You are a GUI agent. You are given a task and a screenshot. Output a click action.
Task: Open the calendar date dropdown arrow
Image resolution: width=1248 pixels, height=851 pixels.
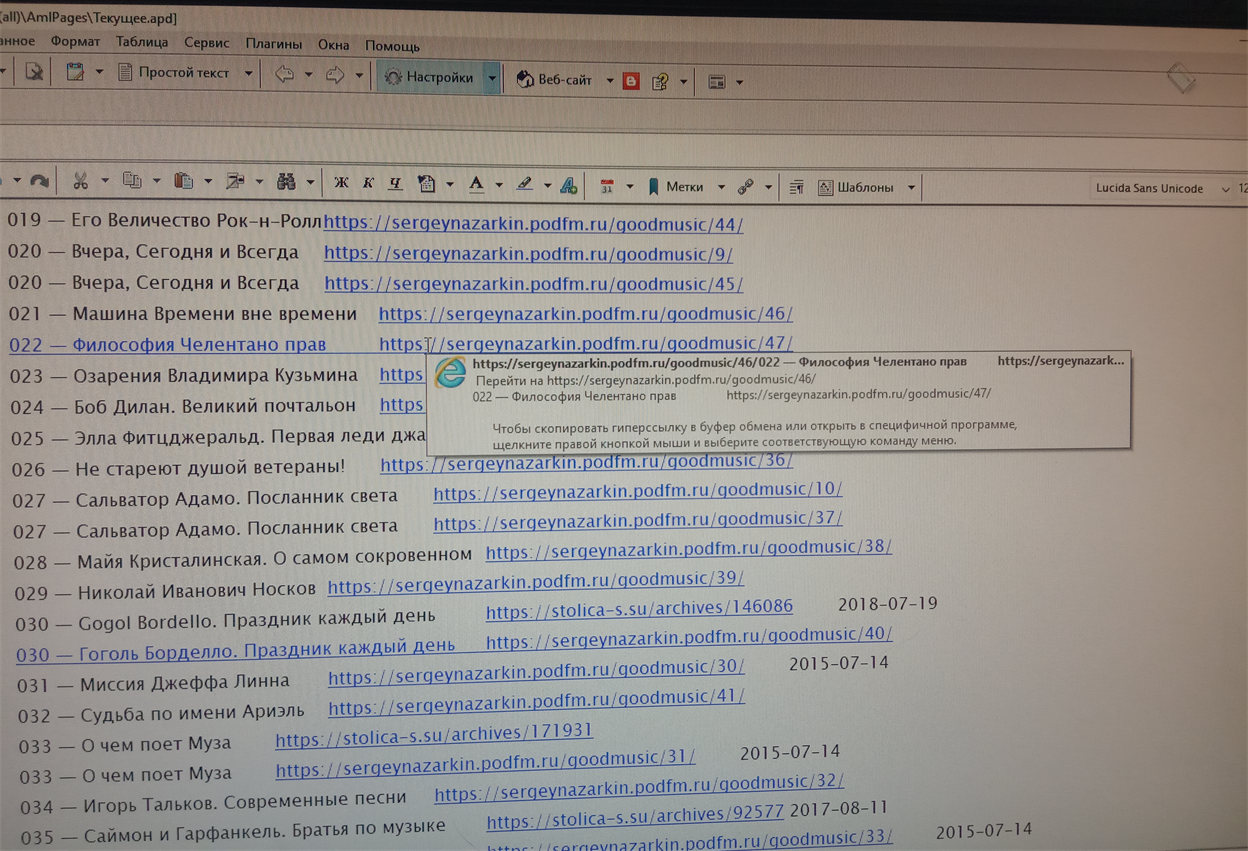(x=629, y=186)
